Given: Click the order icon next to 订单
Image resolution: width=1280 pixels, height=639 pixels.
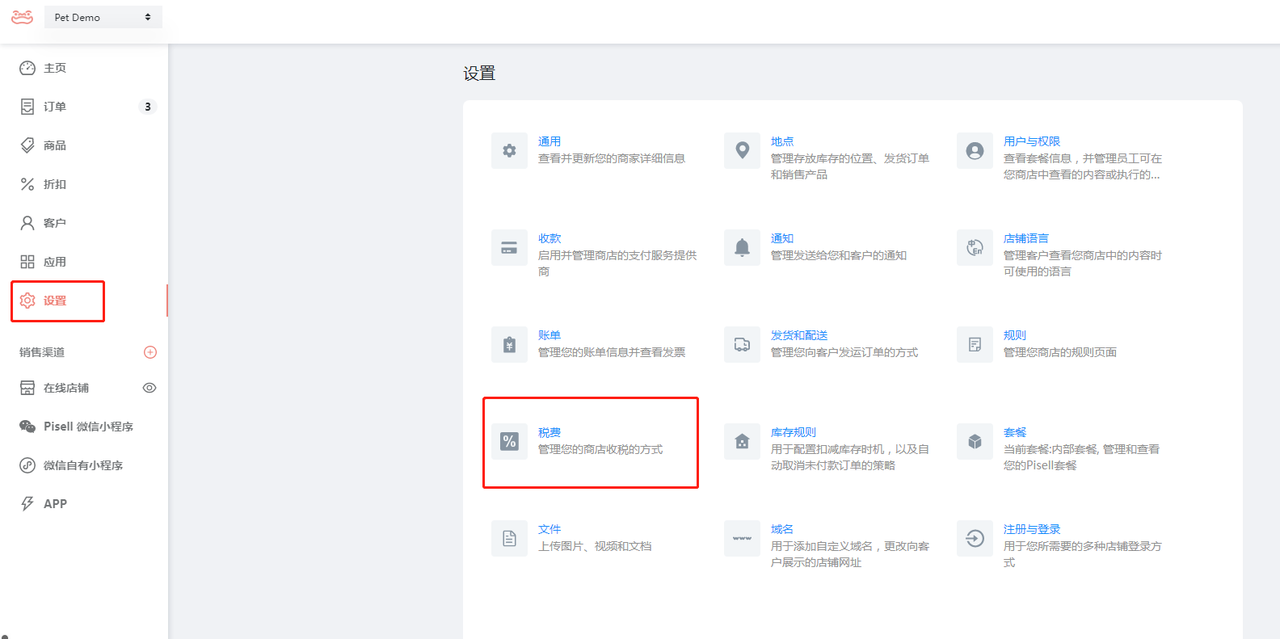Looking at the screenshot, I should (27, 107).
